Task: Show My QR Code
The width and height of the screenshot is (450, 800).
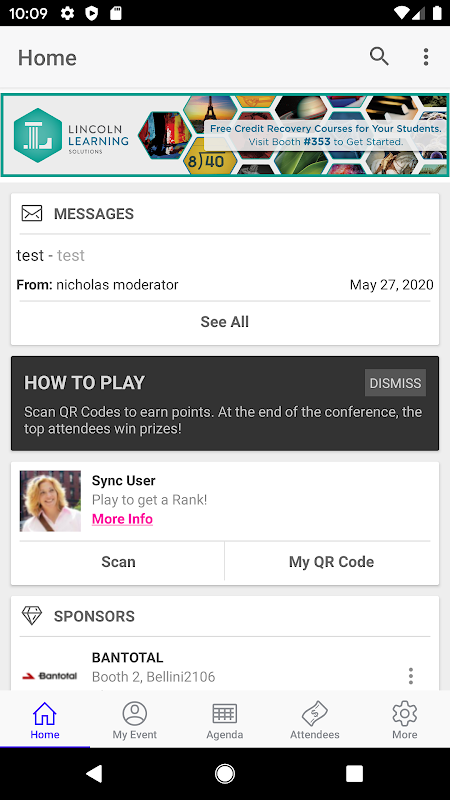Action: click(332, 562)
